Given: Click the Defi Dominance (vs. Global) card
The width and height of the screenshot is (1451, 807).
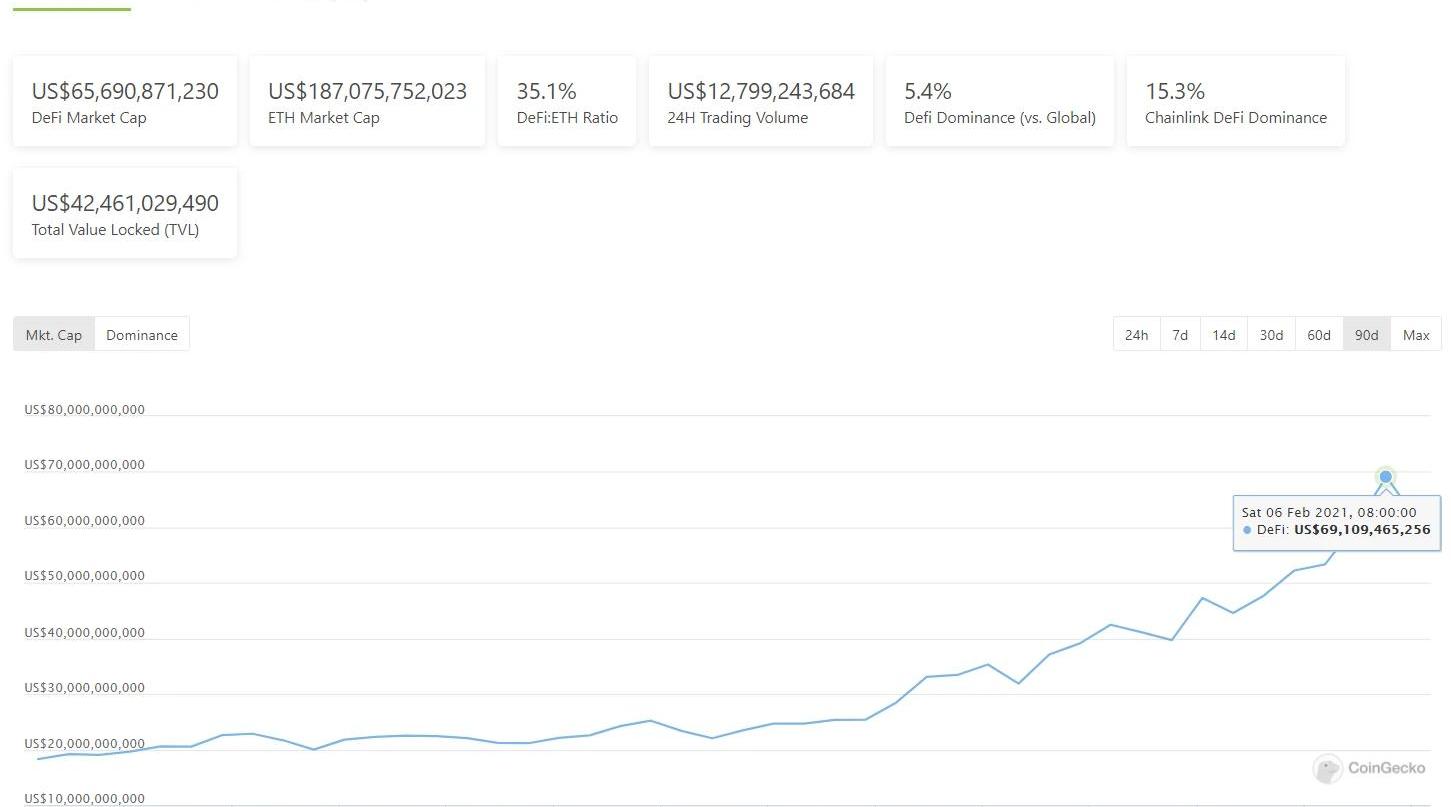Looking at the screenshot, I should (x=1000, y=102).
